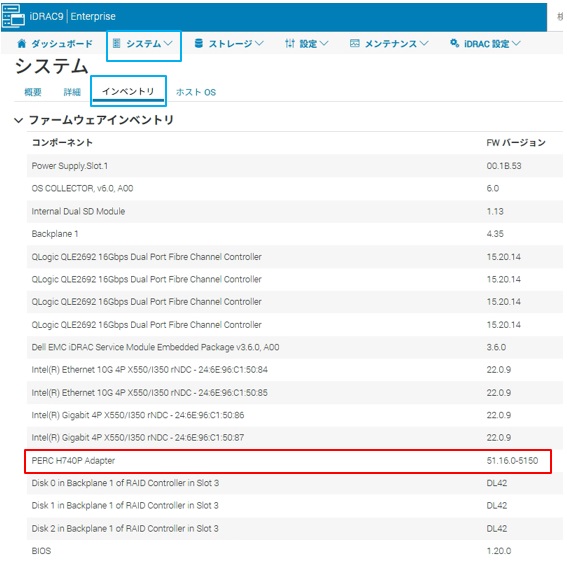Select the Gigabit 4P rNDC row ending 50:87
Screen dimensions: 567x564
coord(294,438)
